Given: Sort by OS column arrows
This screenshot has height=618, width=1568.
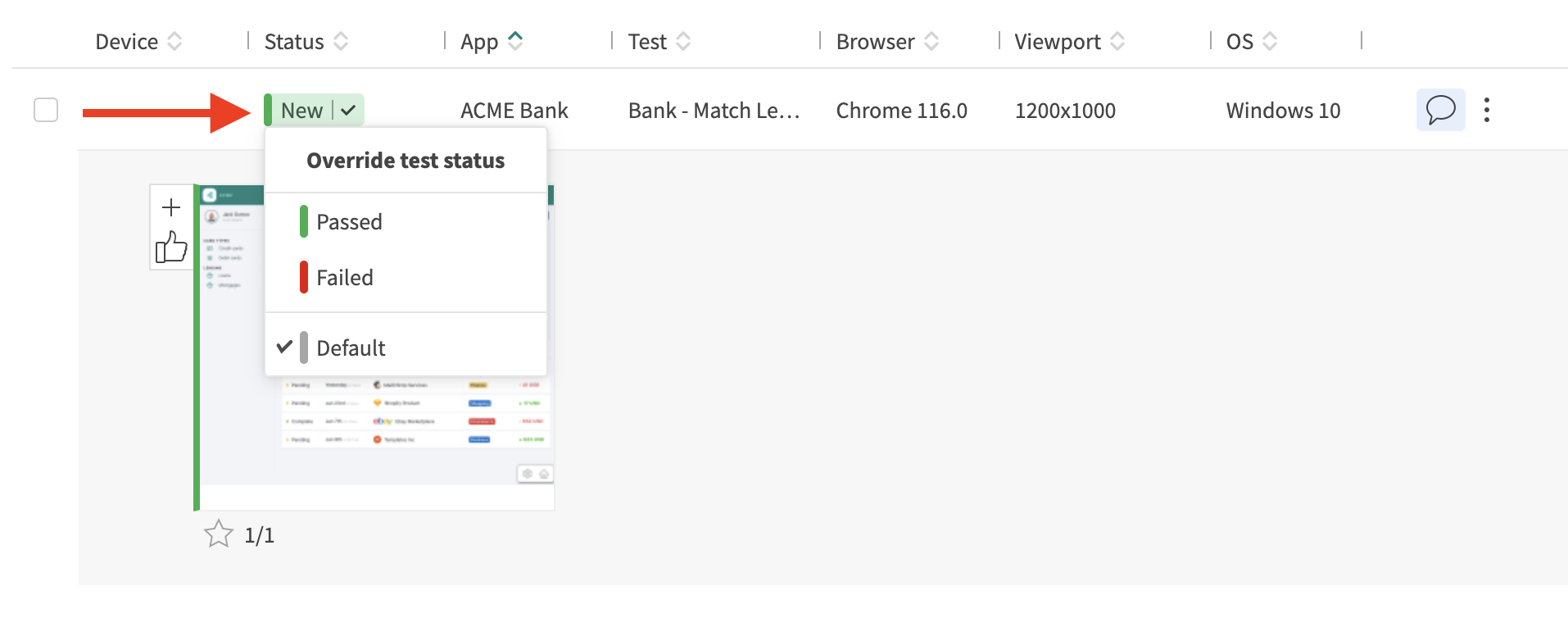Looking at the screenshot, I should click(x=1270, y=41).
